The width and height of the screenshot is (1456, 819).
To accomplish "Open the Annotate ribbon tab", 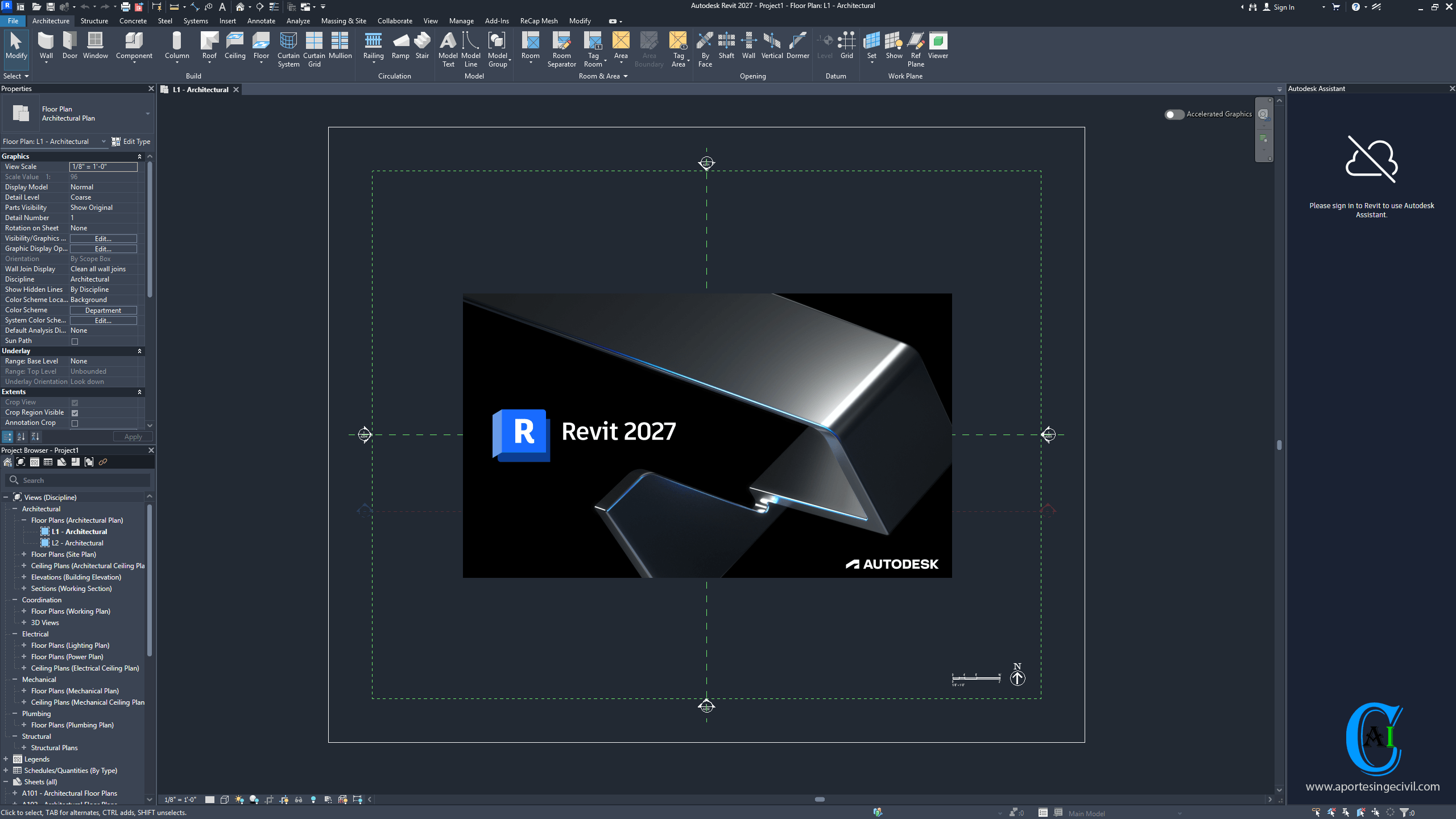I will click(x=261, y=21).
